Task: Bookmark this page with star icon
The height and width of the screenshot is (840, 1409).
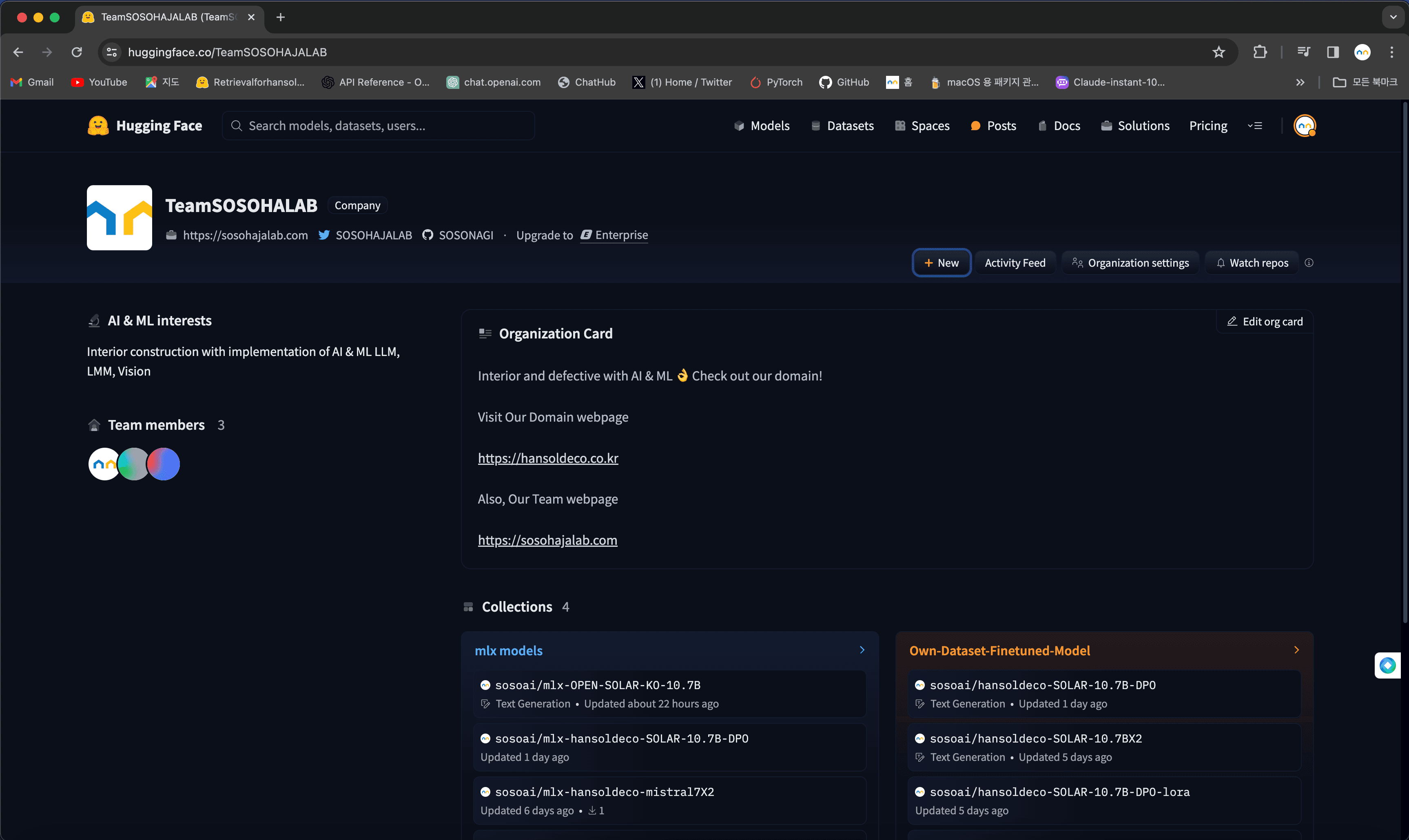Action: tap(1219, 52)
